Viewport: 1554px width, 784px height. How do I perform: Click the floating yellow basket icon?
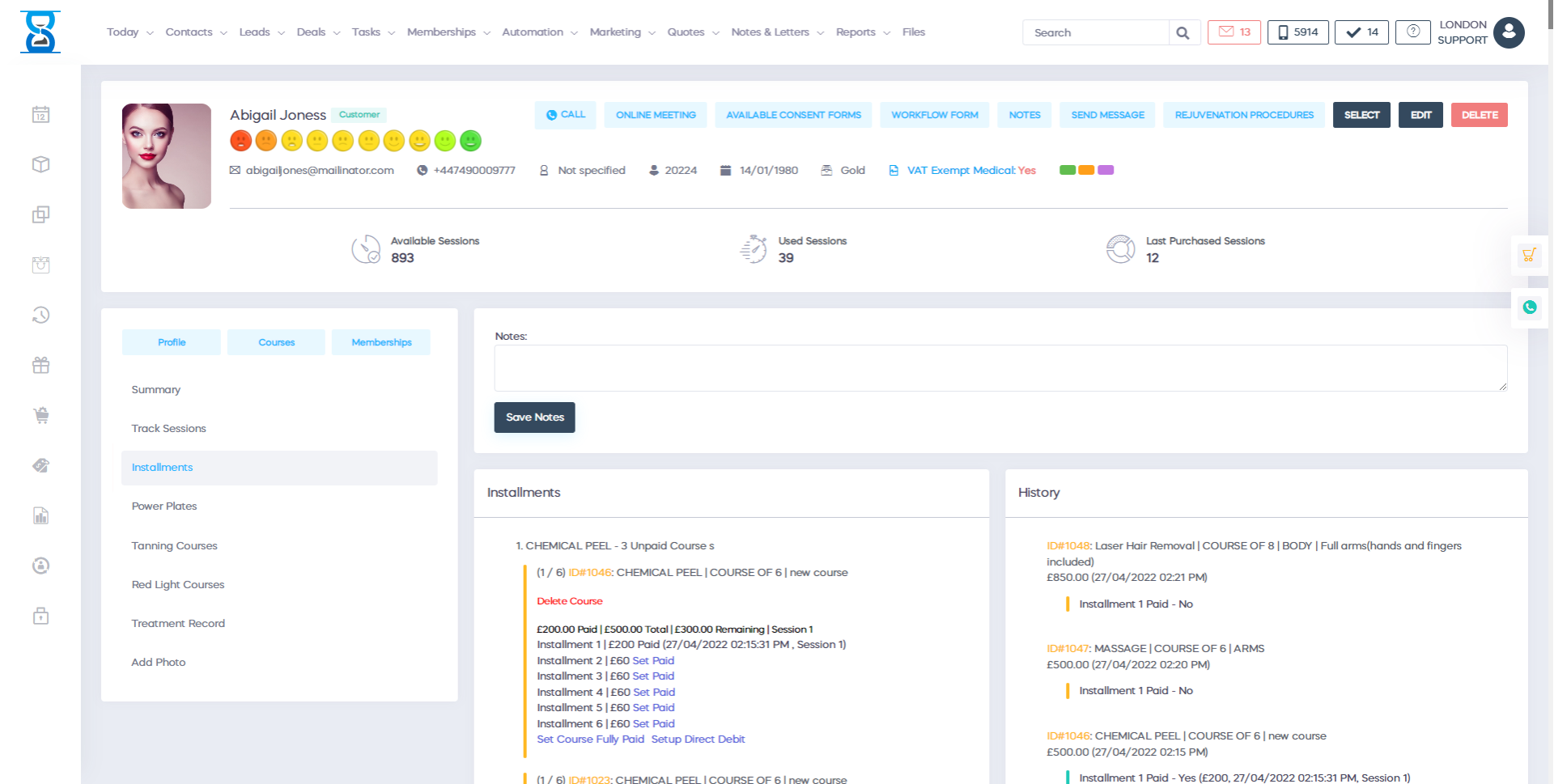tap(1529, 256)
